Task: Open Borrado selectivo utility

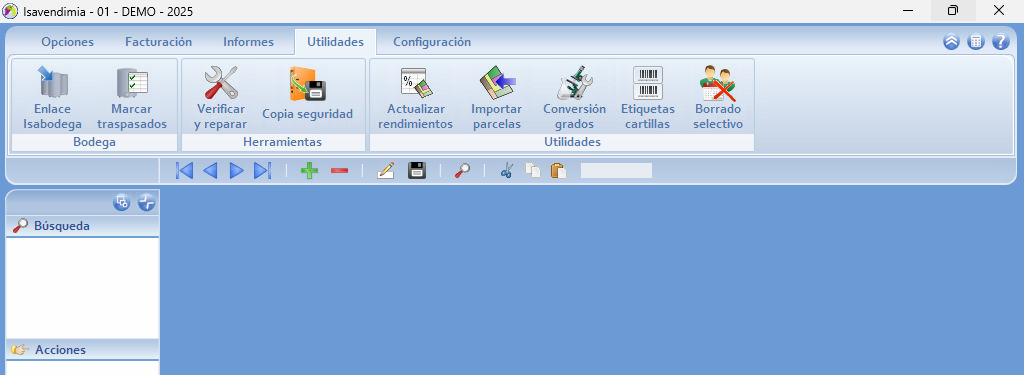Action: tap(718, 97)
